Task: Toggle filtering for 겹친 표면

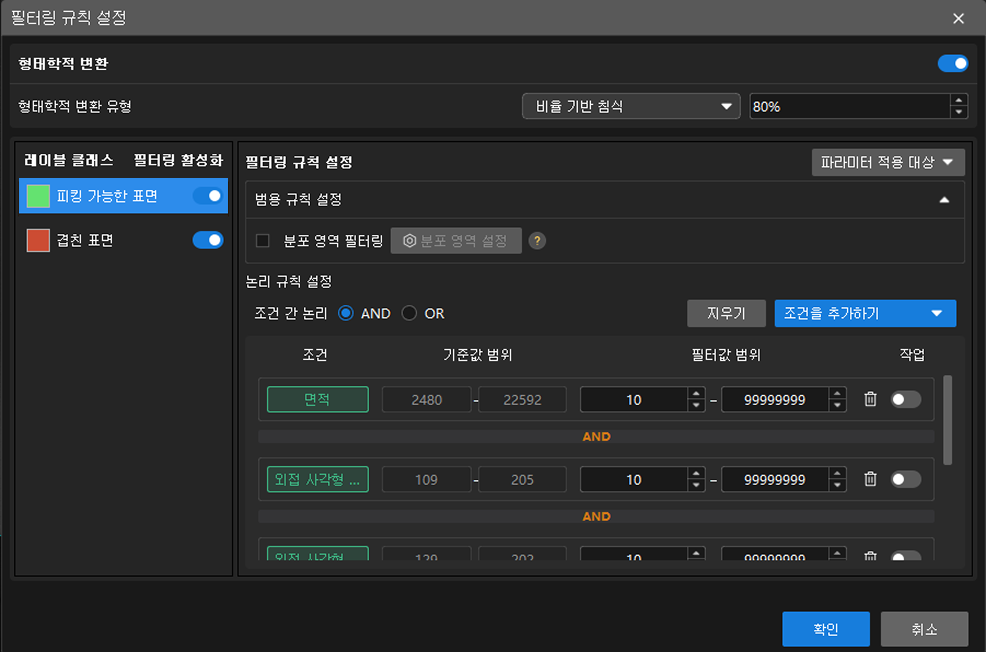Action: click(208, 240)
